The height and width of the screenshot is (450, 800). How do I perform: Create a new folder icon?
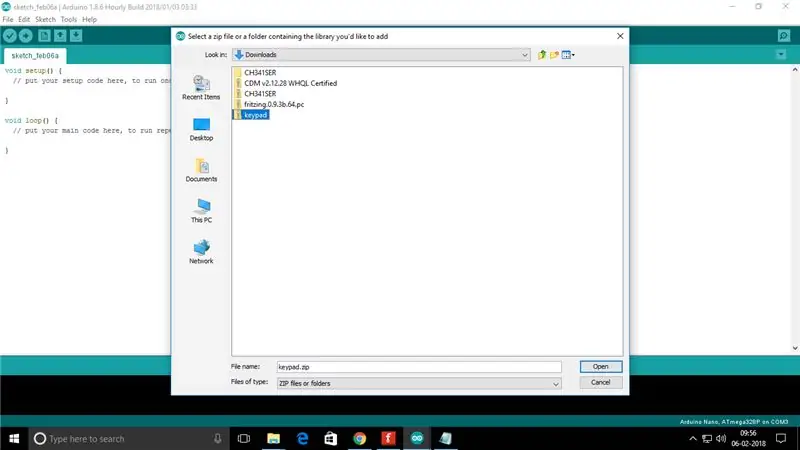554,55
